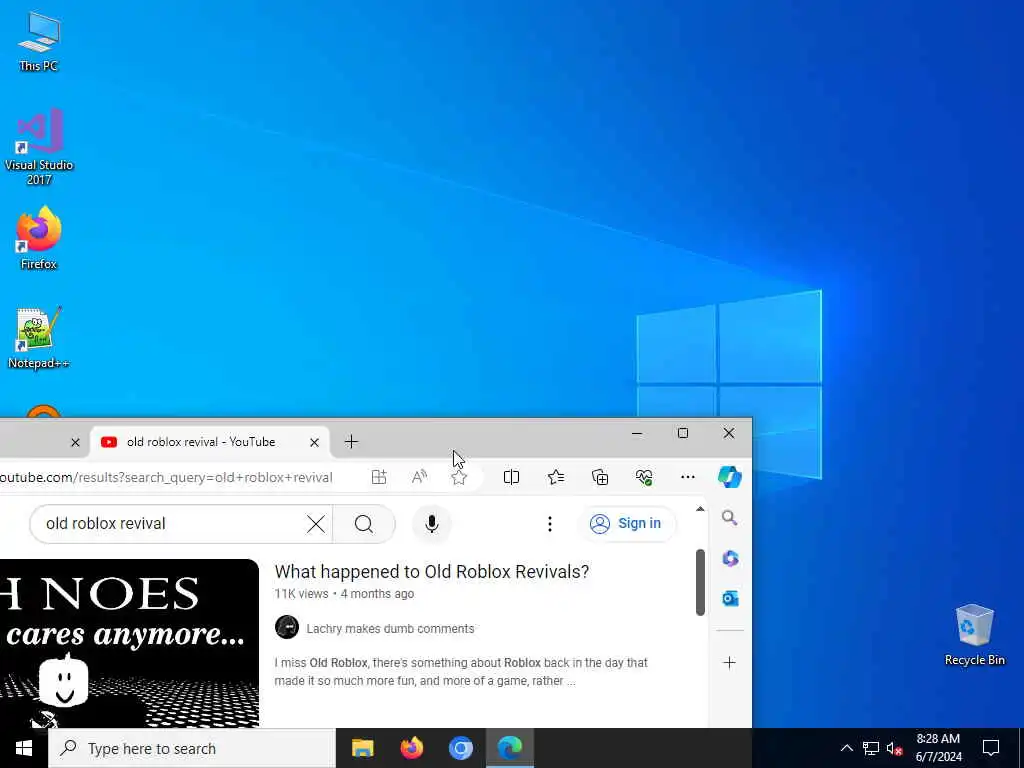Open Browser essentials heart icon
The image size is (1024, 768).
644,477
